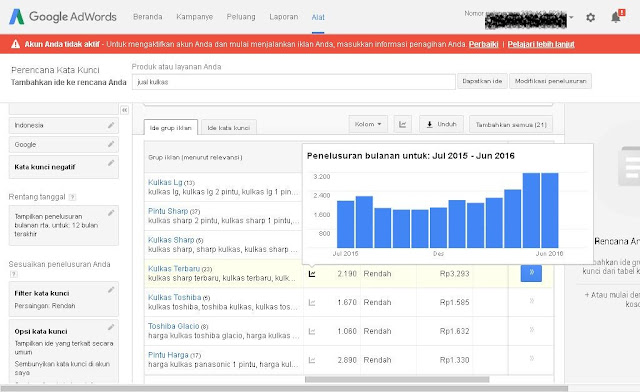
Task: Show trend chart for Kulkas Terbaru
Action: tap(312, 274)
